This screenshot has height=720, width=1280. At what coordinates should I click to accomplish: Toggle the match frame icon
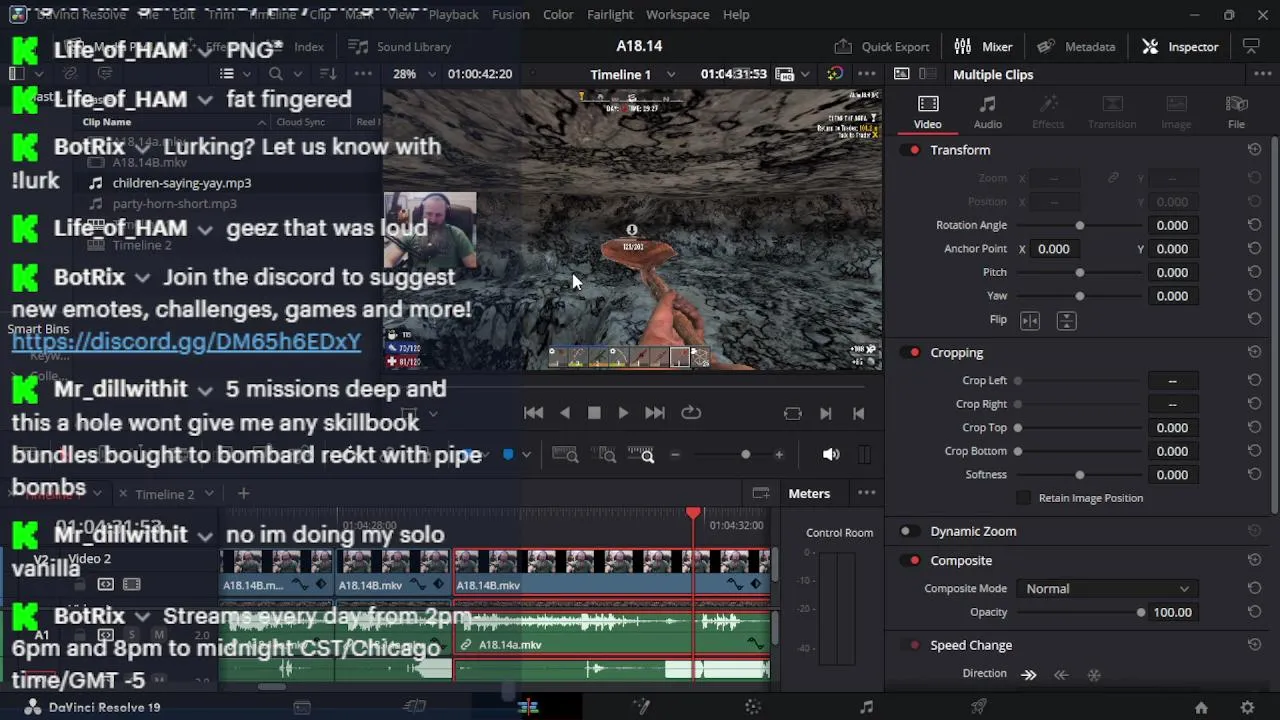[792, 413]
